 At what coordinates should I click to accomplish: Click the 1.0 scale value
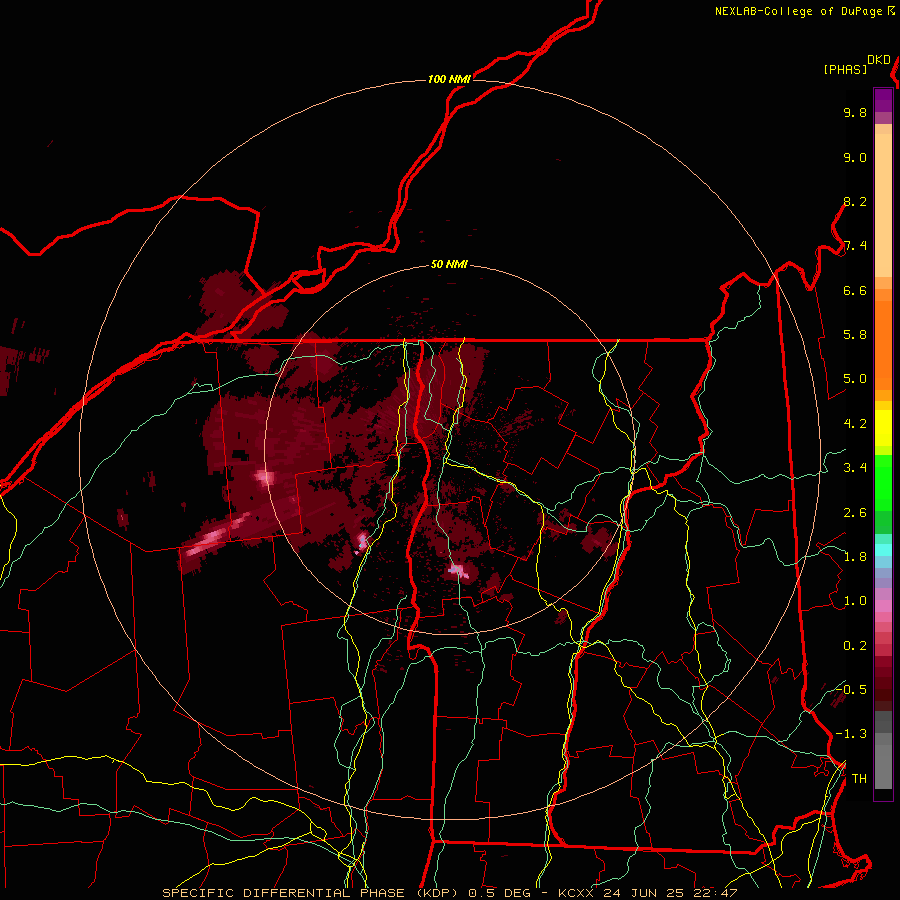855,601
